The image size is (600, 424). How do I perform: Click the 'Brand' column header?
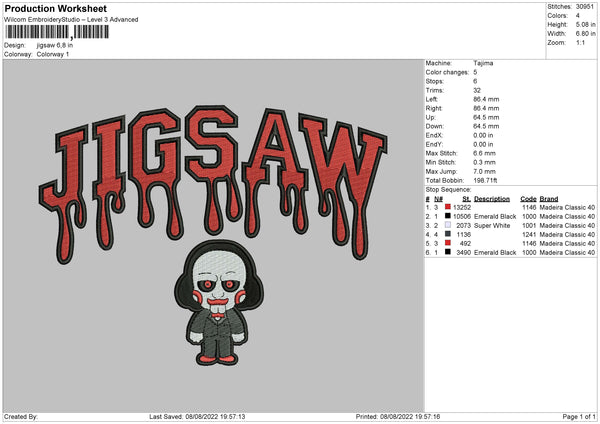click(549, 199)
